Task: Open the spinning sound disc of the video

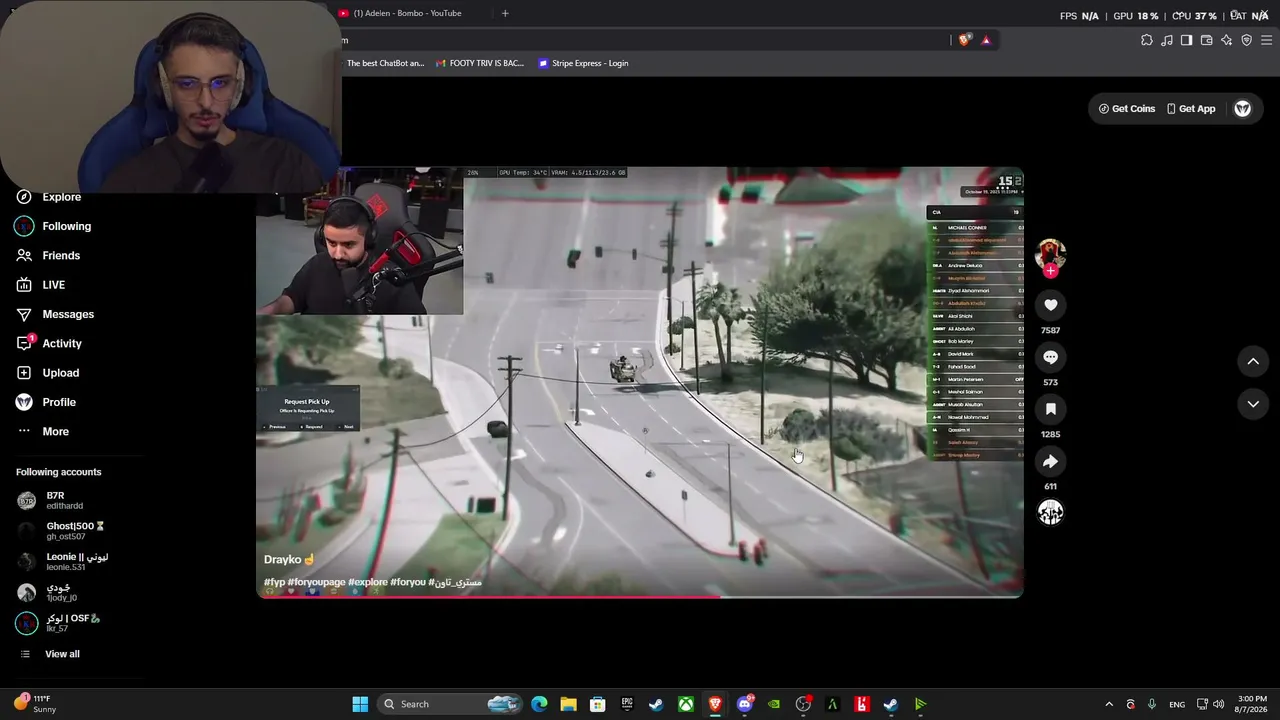Action: (x=1050, y=513)
